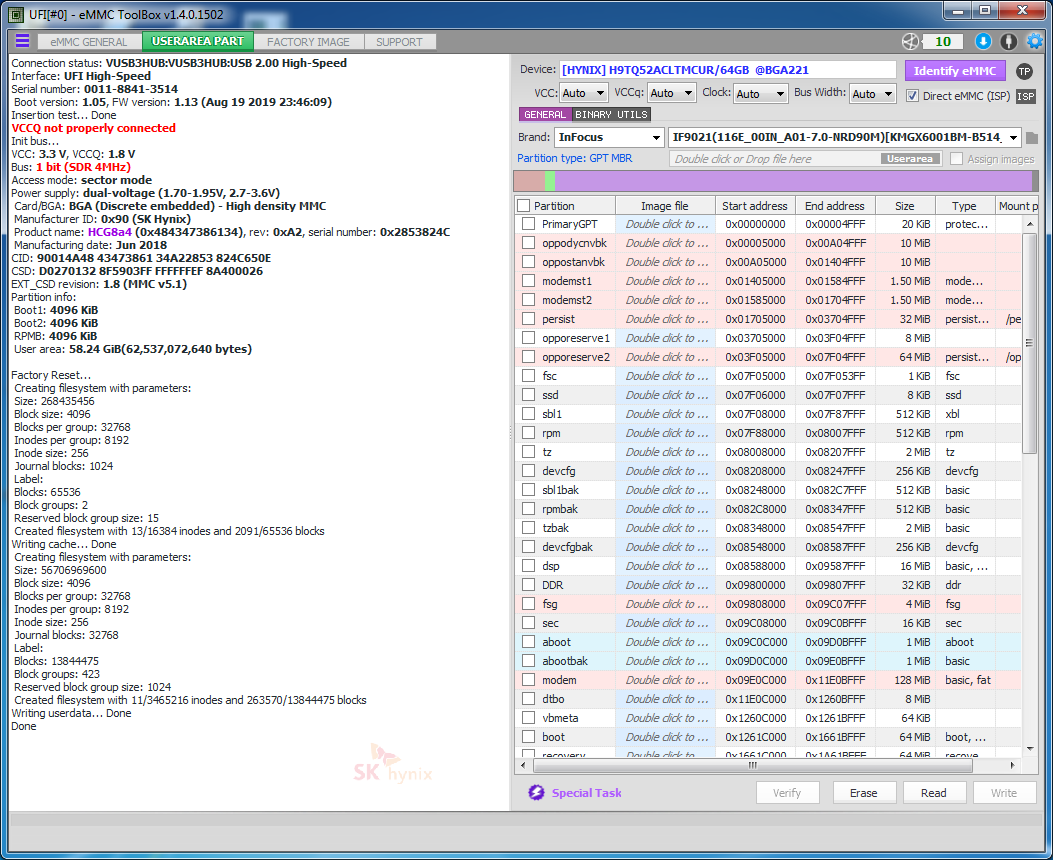The image size is (1053, 860).
Task: Enable the Assign images checkbox
Action: (956, 159)
